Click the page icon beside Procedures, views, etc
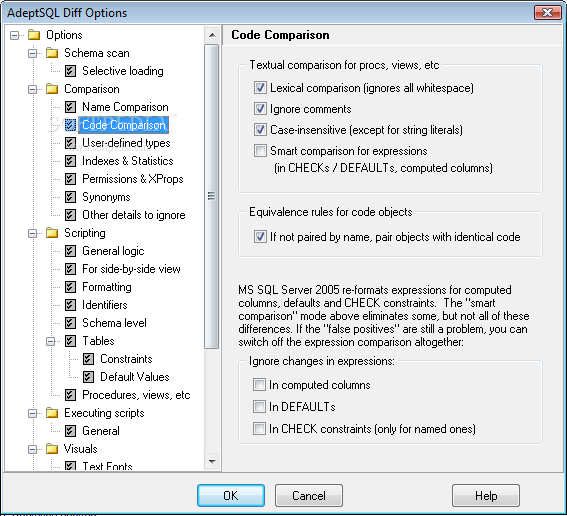567x516 pixels. (x=70, y=395)
